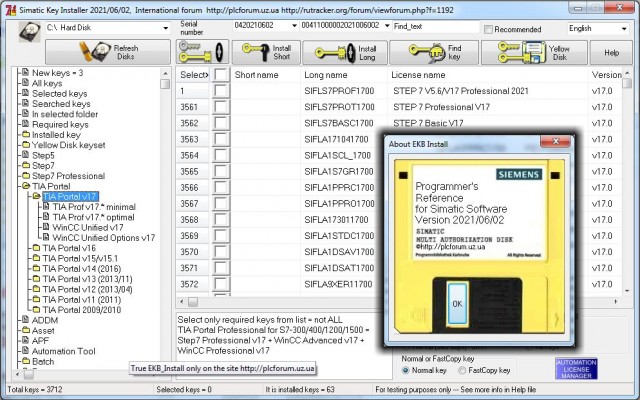
Task: Click the APF document icon
Action: click(25, 340)
